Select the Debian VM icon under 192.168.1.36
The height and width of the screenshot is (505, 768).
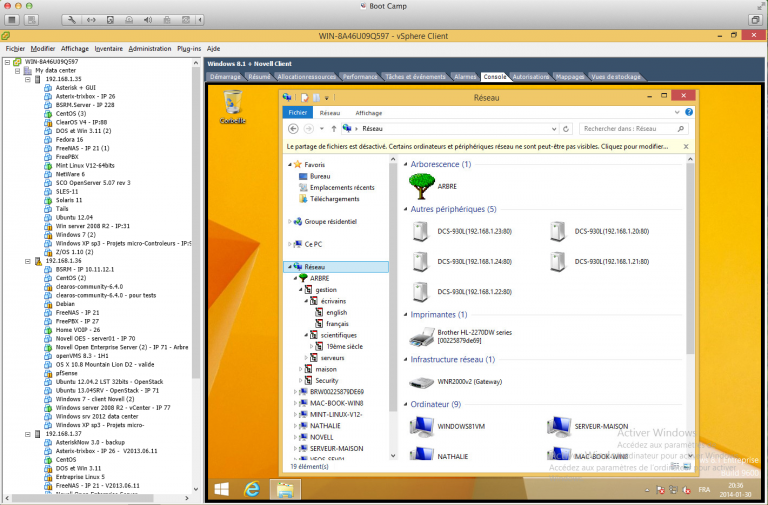coord(48,304)
